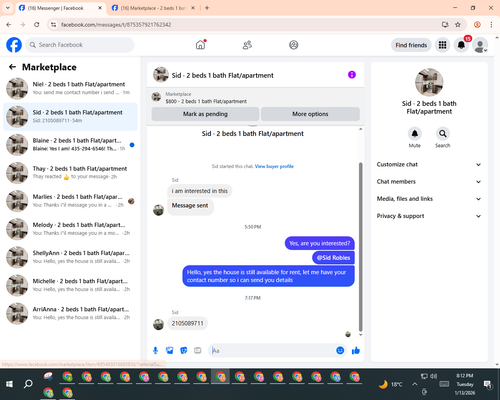
Task: Open View buyer profile link
Action: [274, 166]
